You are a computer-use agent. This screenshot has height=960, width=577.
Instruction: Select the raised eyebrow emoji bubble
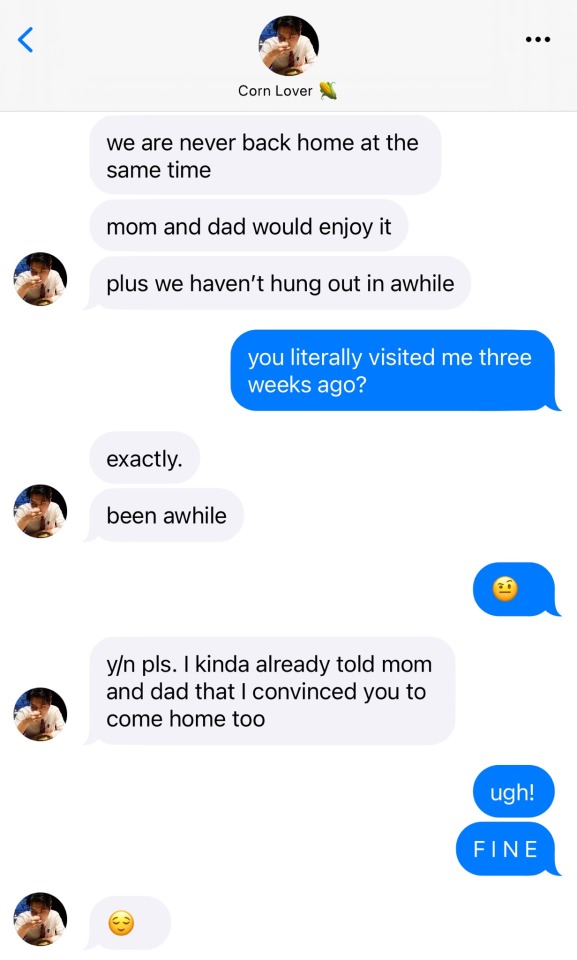[x=515, y=589]
